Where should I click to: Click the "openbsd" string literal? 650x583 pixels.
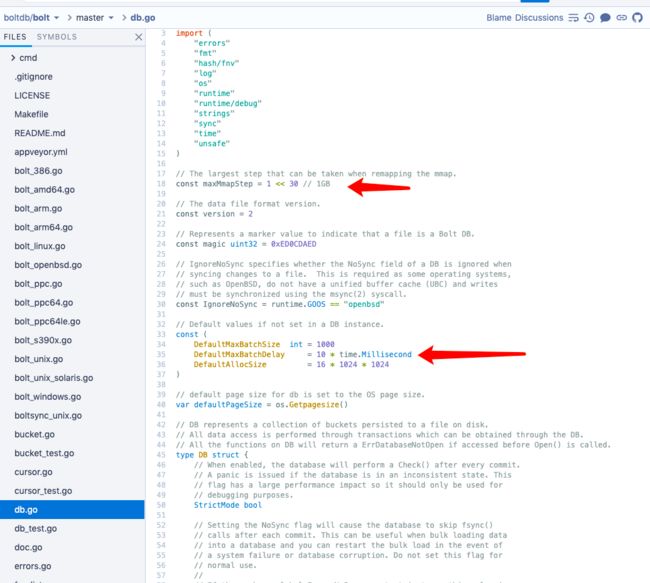(x=364, y=304)
